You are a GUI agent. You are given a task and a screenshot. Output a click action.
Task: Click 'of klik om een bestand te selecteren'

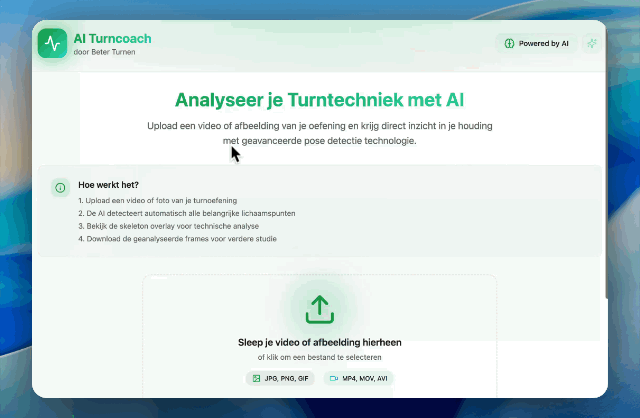319,357
